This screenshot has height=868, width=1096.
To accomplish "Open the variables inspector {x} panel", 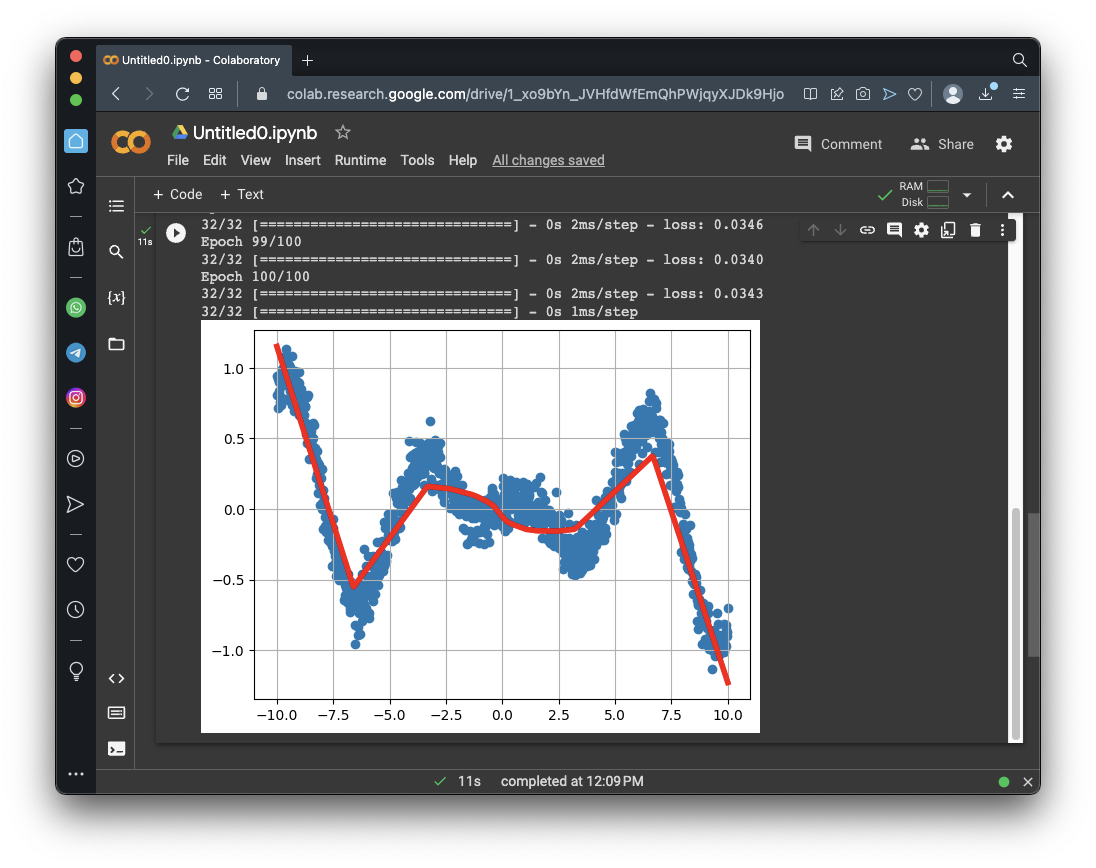I will (x=116, y=298).
